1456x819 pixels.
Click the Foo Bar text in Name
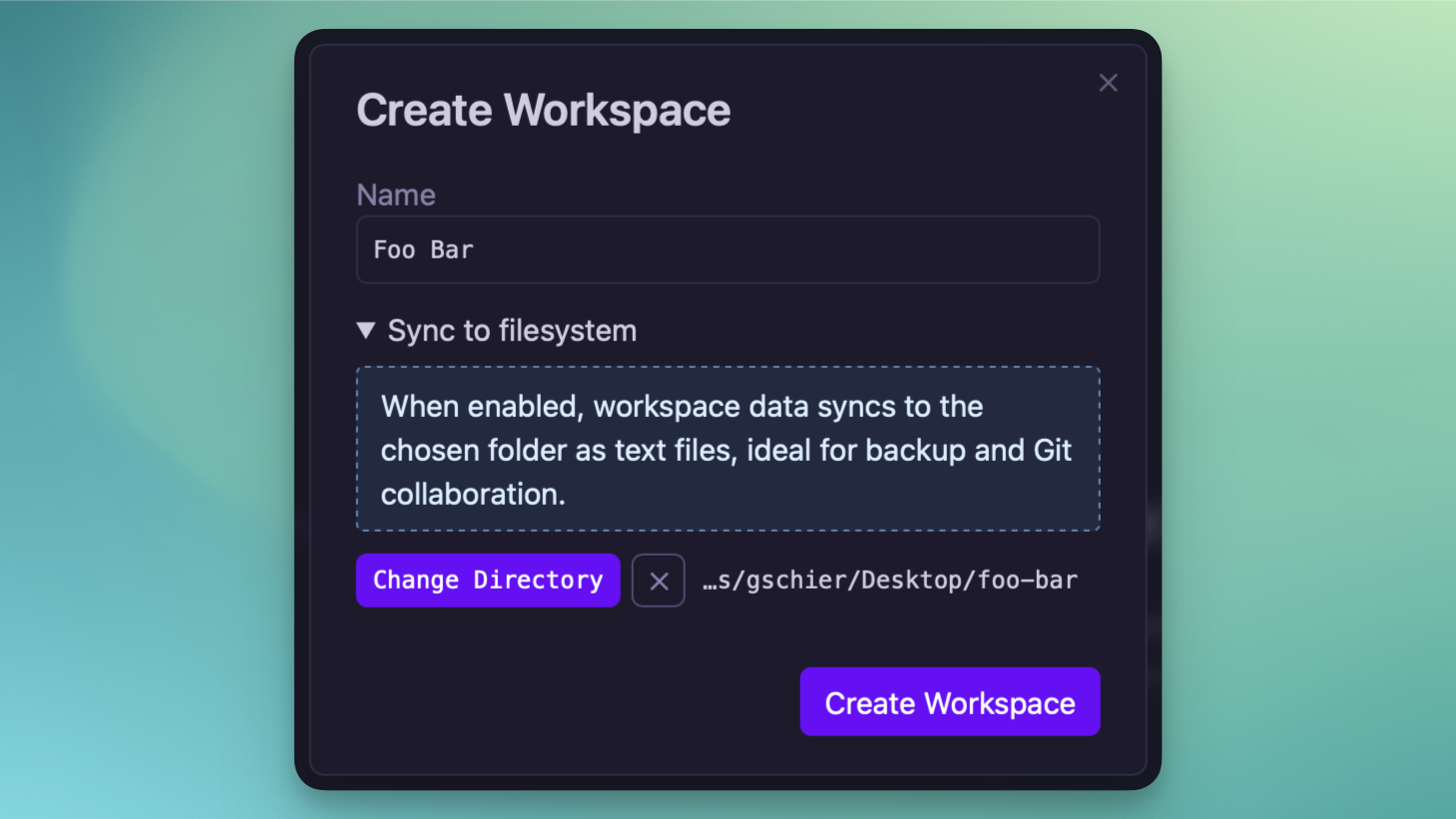point(422,250)
